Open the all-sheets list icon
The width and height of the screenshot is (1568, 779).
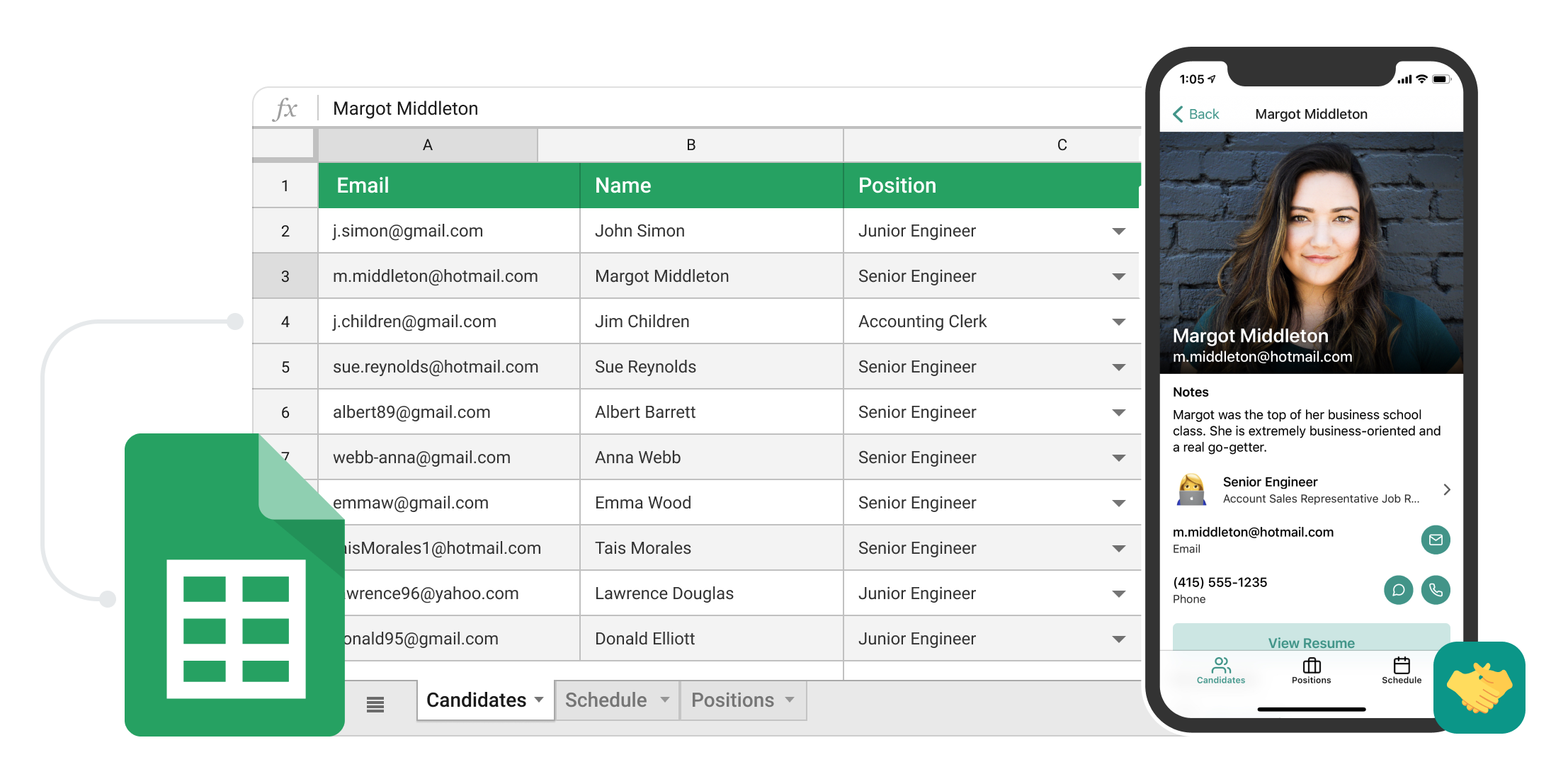tap(375, 703)
